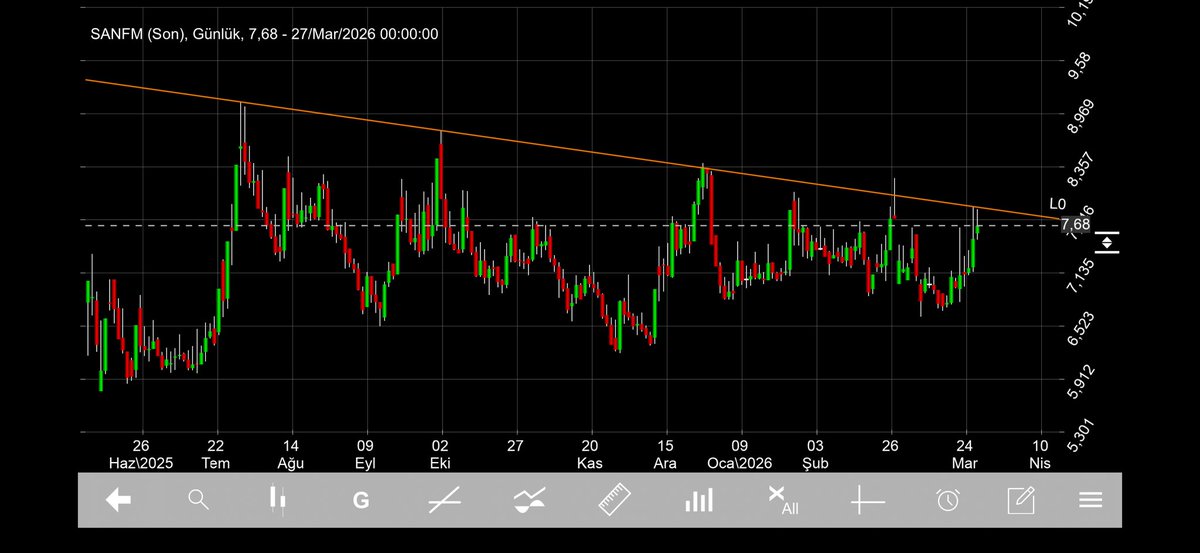
Task: Select the ruler measurement tool
Action: 613,501
